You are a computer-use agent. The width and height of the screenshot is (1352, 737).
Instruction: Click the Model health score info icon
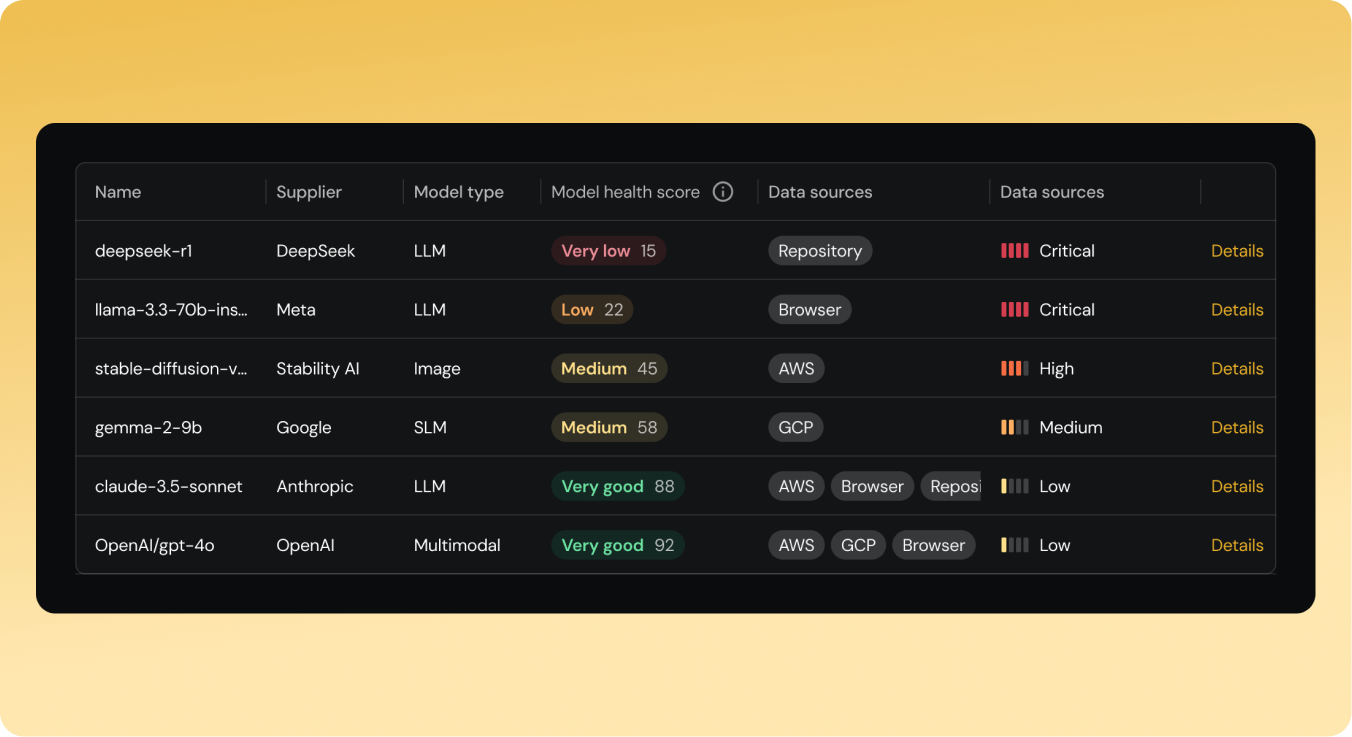coord(723,192)
